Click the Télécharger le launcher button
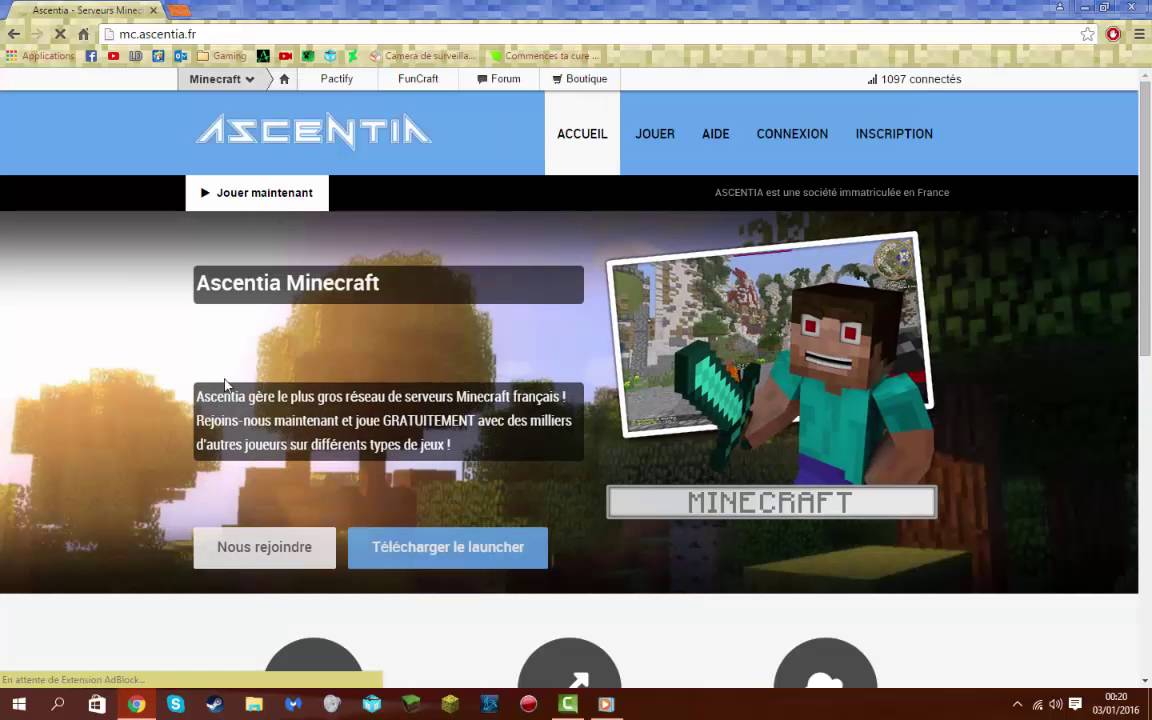1152x720 pixels. tap(448, 547)
